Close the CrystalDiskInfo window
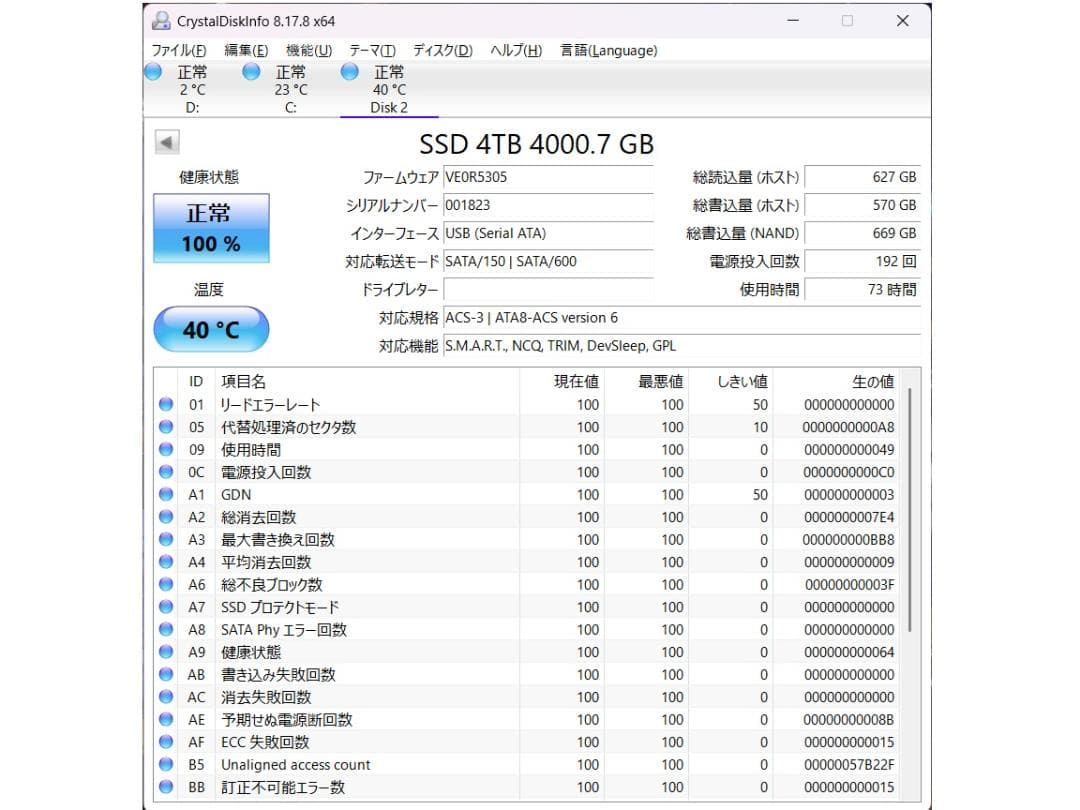The width and height of the screenshot is (1080, 810). [x=902, y=21]
